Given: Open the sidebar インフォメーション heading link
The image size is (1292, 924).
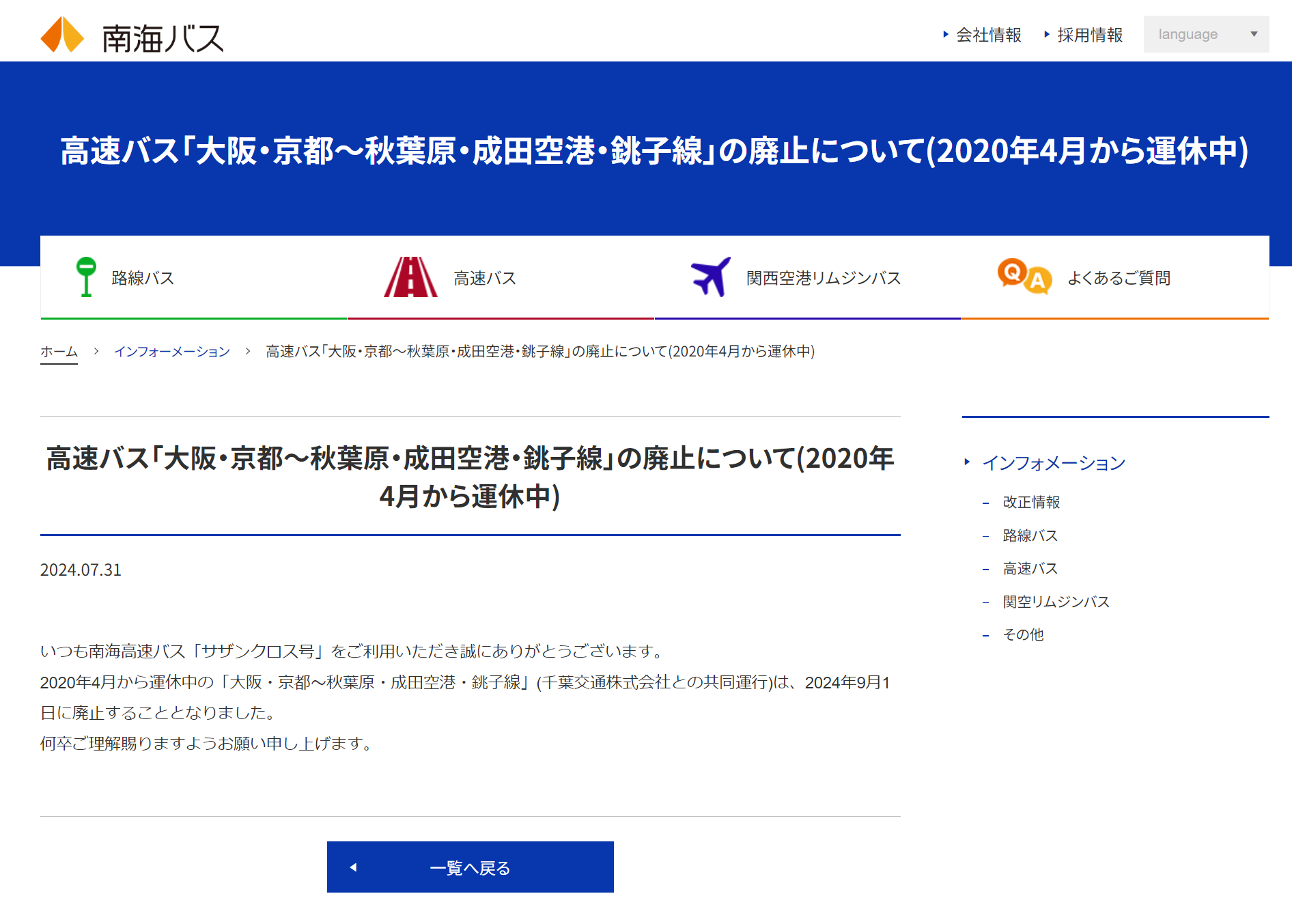Looking at the screenshot, I should (1054, 463).
